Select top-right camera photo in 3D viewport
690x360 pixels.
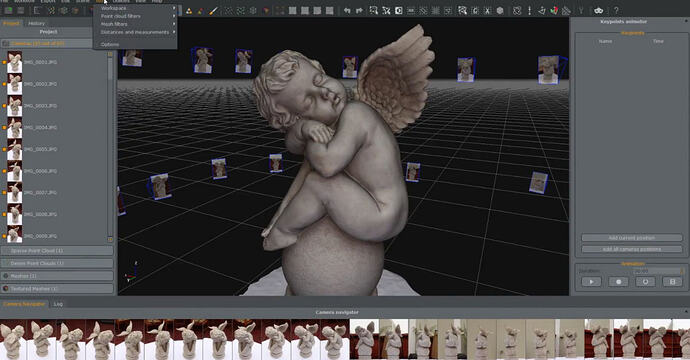click(x=549, y=70)
